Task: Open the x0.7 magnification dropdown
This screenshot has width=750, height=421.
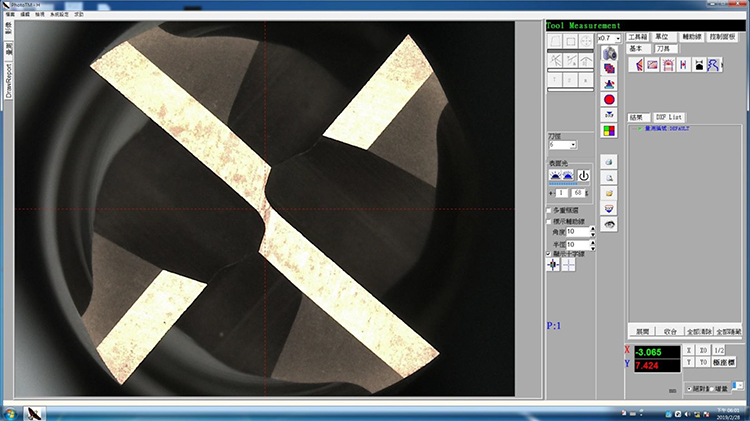Action: click(x=617, y=38)
